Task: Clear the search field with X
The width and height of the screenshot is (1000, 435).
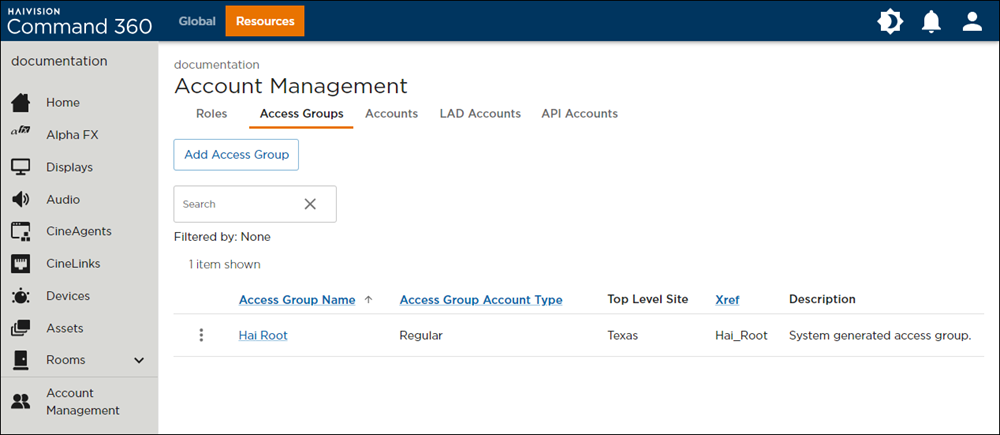Action: 310,204
